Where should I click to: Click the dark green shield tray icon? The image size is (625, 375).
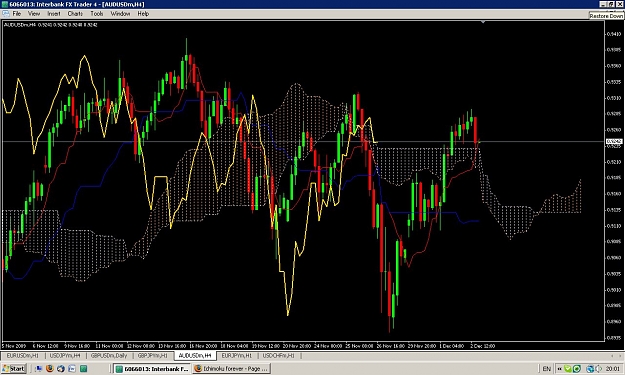tap(576, 369)
